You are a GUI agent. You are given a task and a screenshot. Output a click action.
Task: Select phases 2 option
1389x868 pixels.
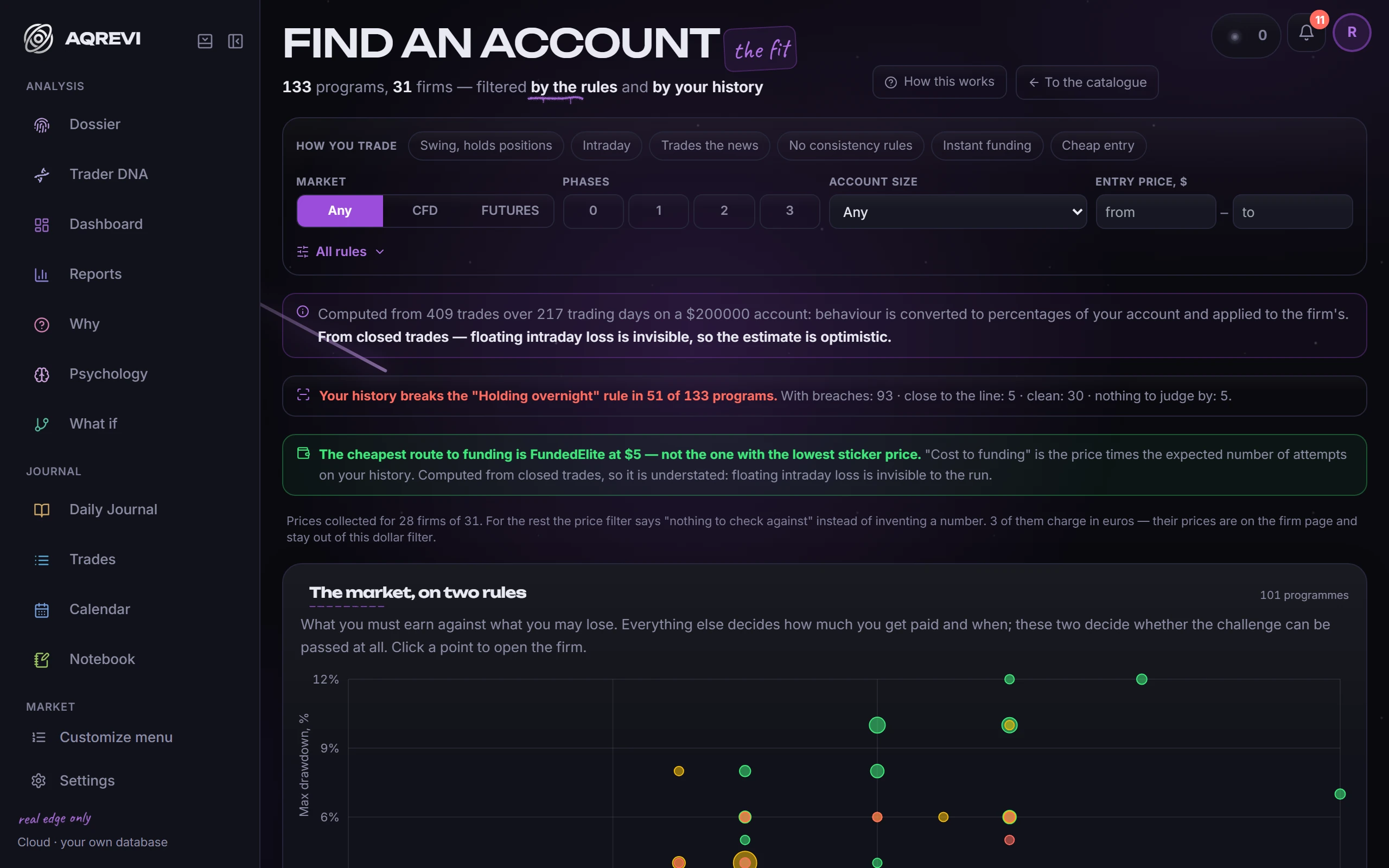pos(724,210)
